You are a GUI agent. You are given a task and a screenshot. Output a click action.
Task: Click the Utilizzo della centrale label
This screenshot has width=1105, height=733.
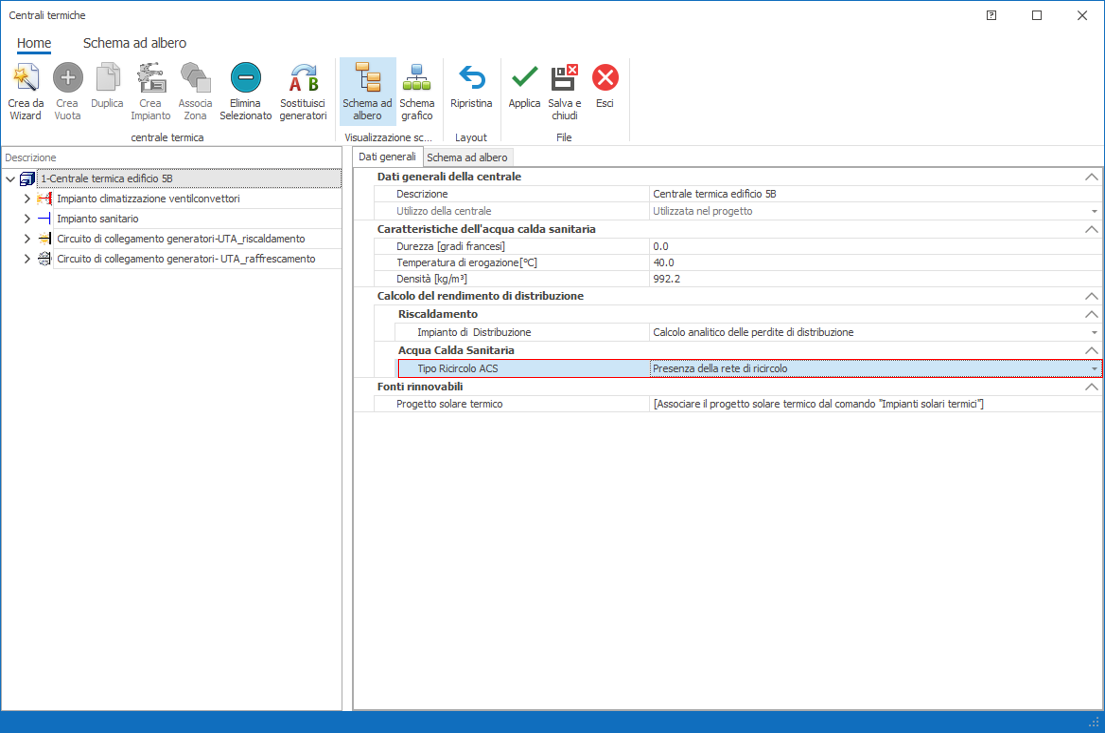pyautogui.click(x=443, y=211)
